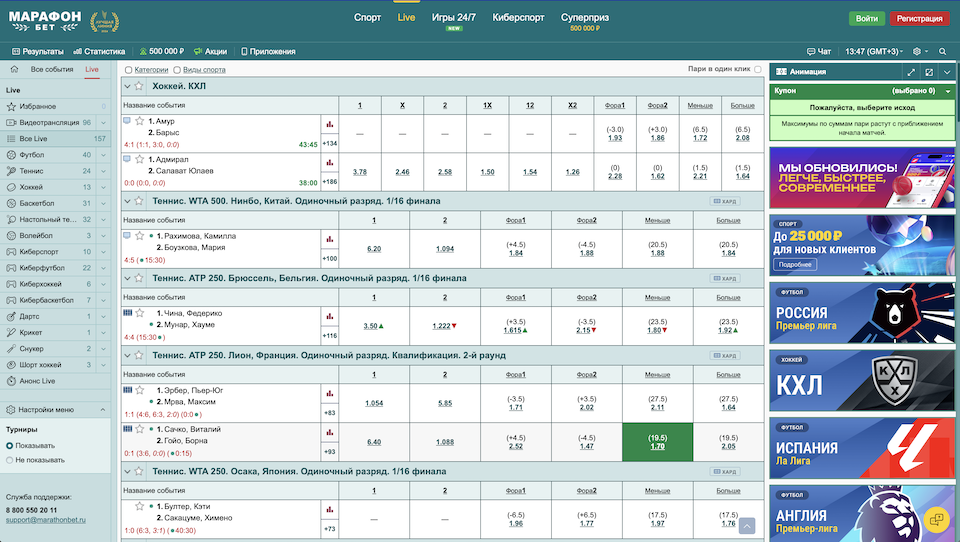Favorite the ATP 250 Брюссель category star

(139, 278)
